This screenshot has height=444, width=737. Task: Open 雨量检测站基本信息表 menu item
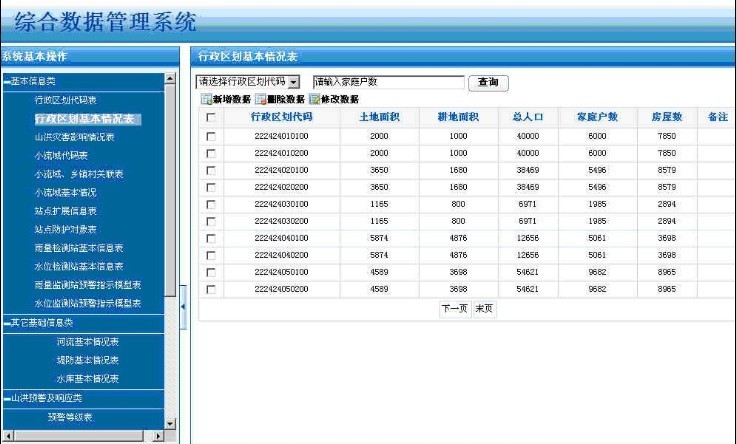78,248
